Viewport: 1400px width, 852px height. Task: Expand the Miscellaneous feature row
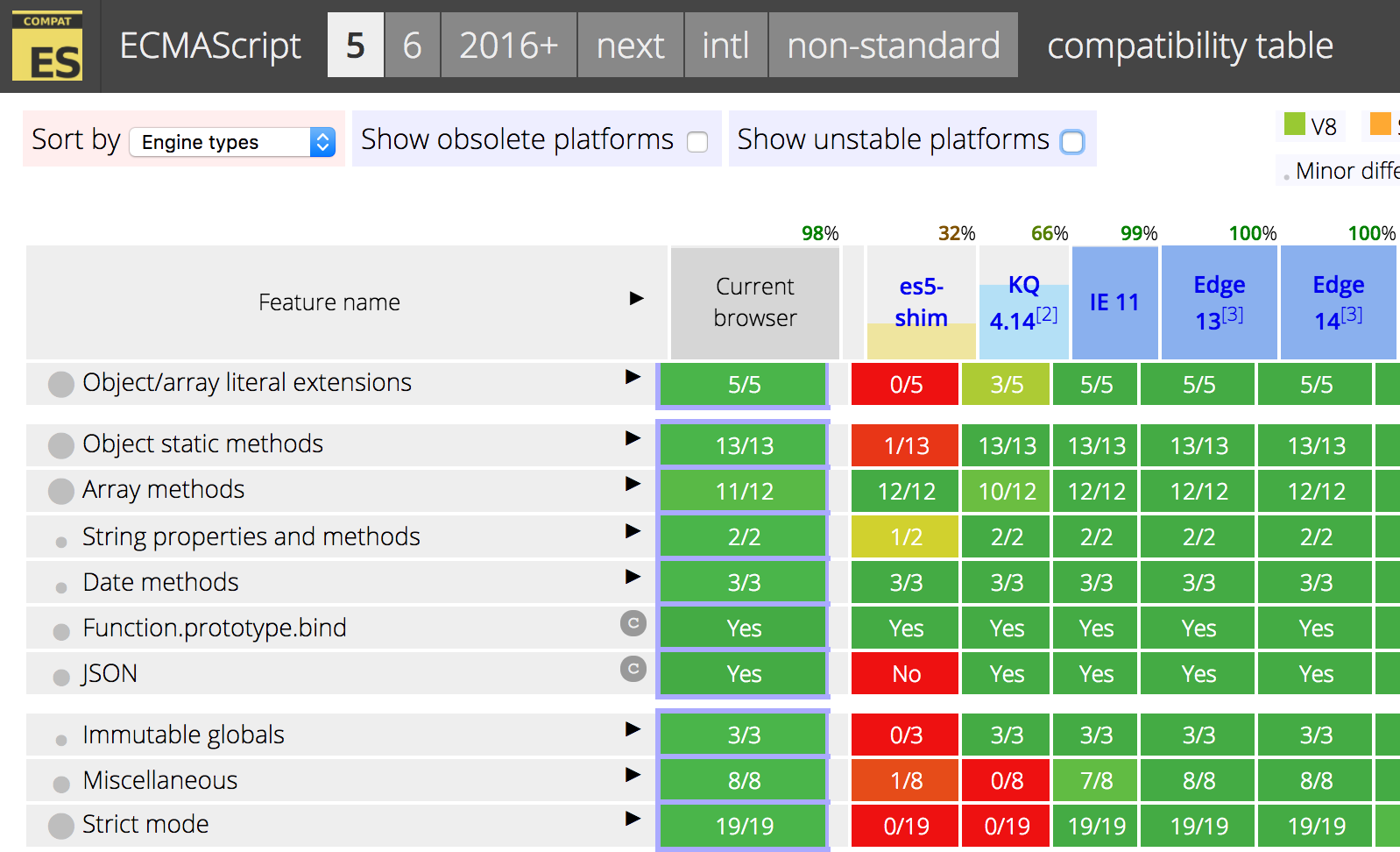[633, 775]
